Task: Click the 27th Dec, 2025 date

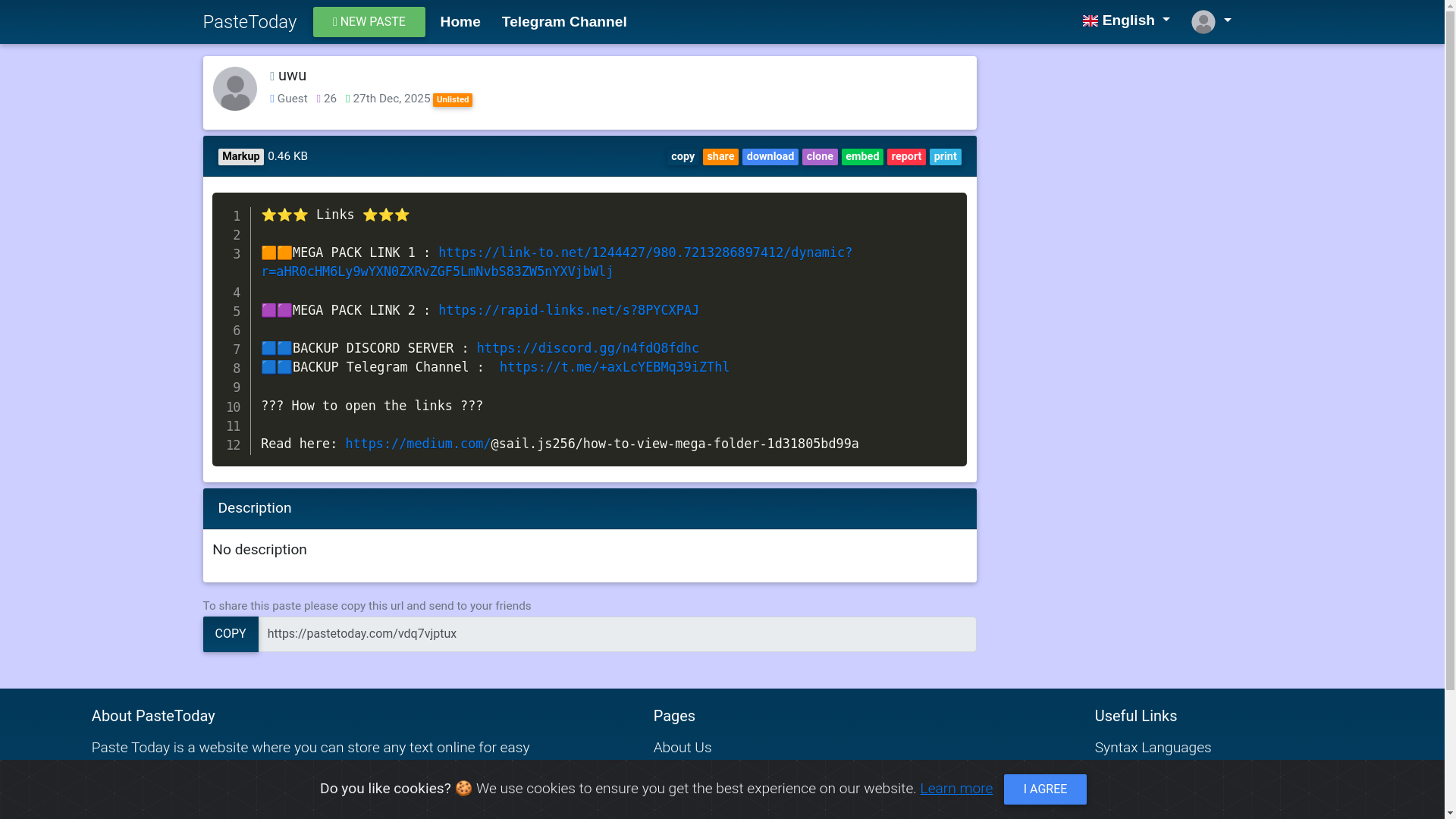Action: 391,99
